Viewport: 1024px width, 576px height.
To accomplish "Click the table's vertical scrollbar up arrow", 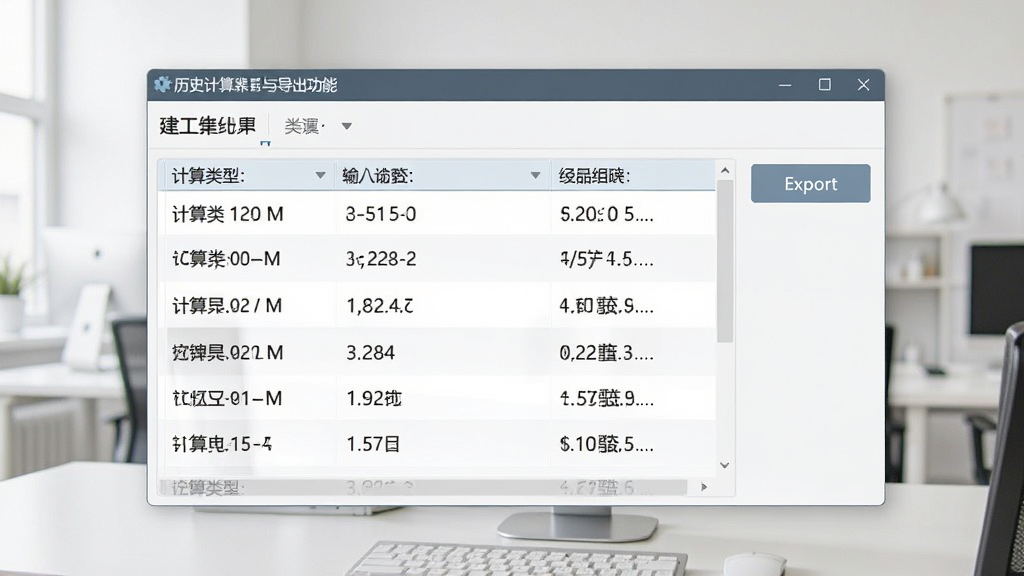I will [x=725, y=170].
